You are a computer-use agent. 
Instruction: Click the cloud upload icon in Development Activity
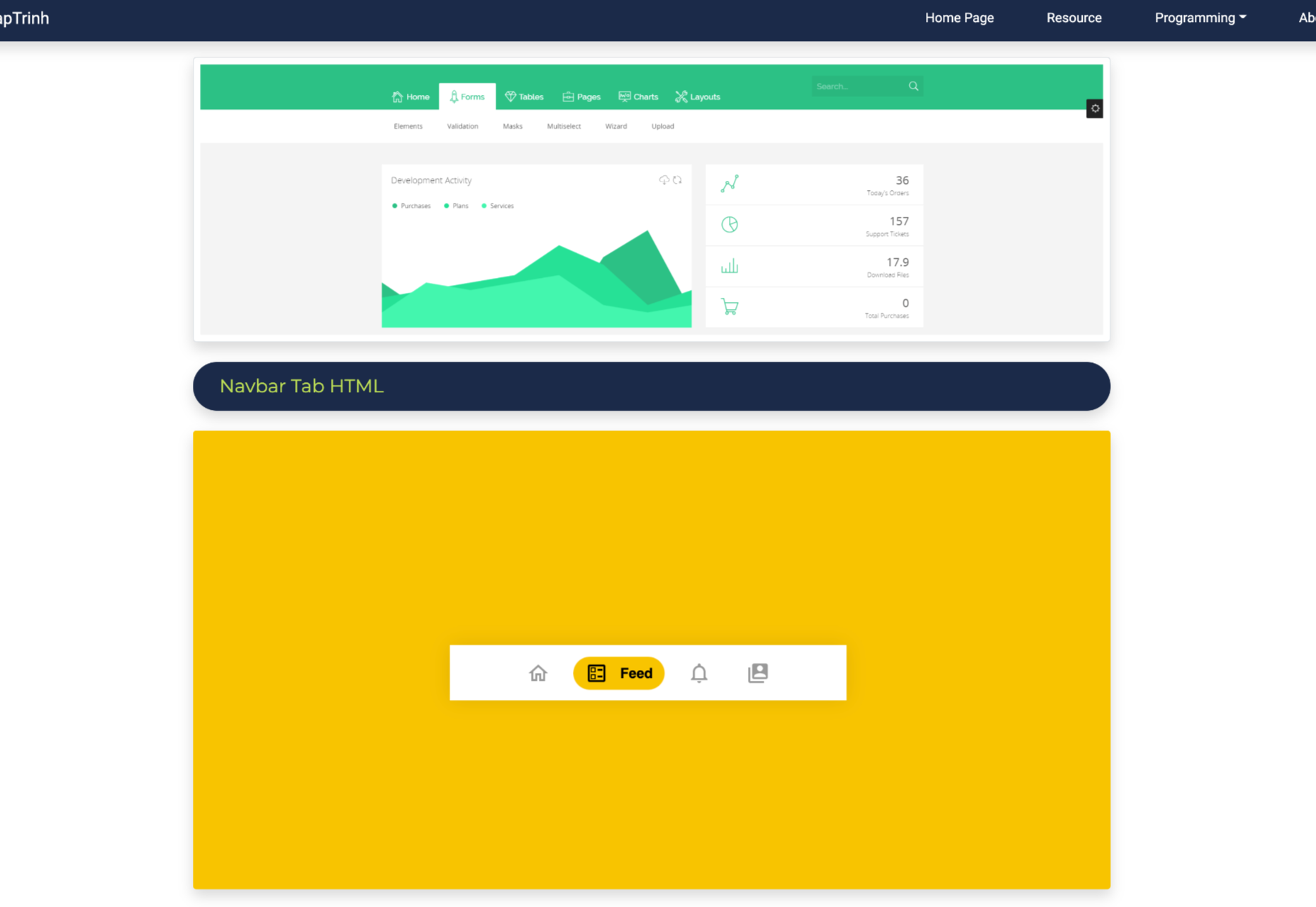[x=664, y=180]
